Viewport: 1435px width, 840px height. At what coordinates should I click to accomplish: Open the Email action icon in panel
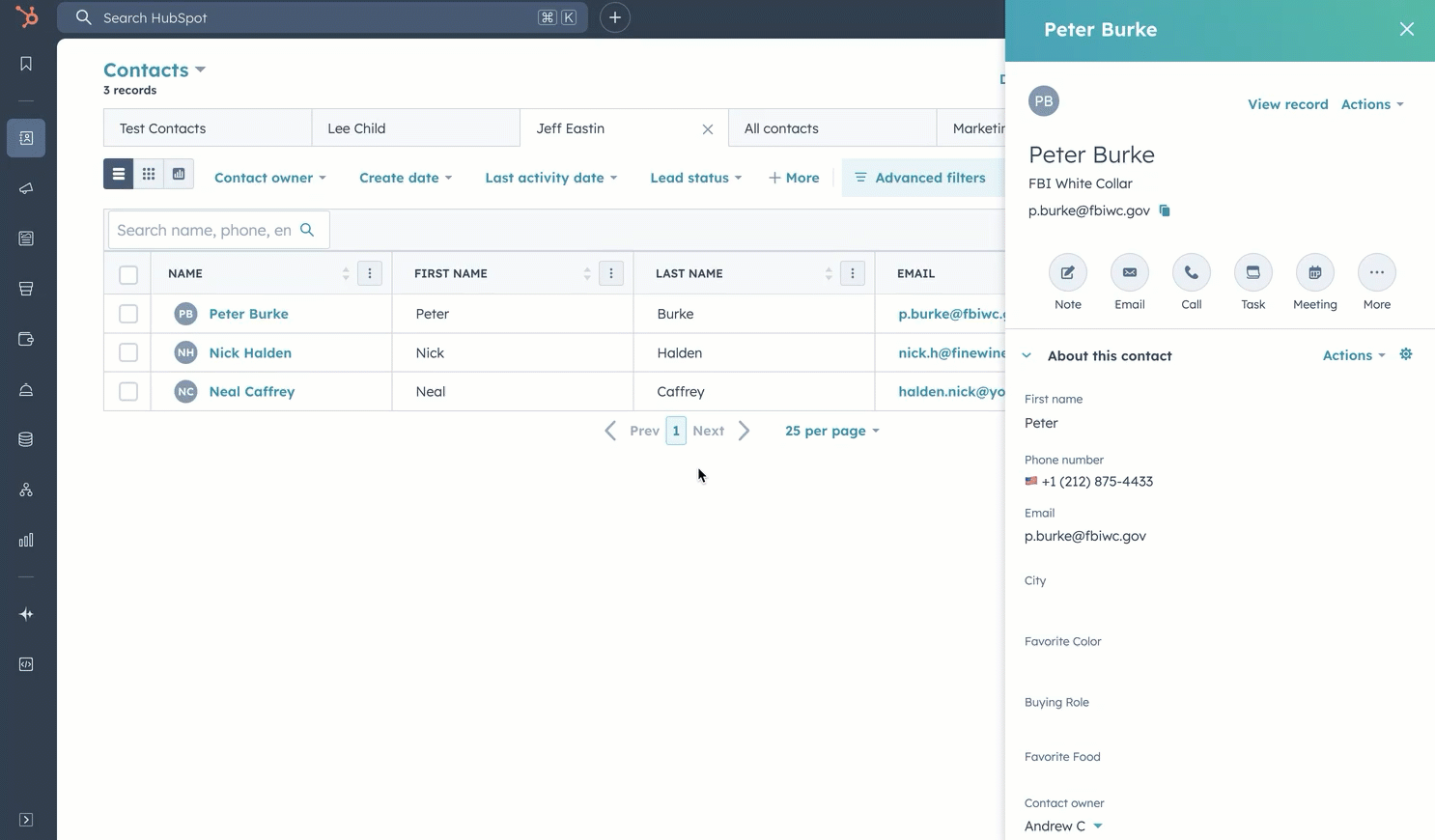(1129, 273)
